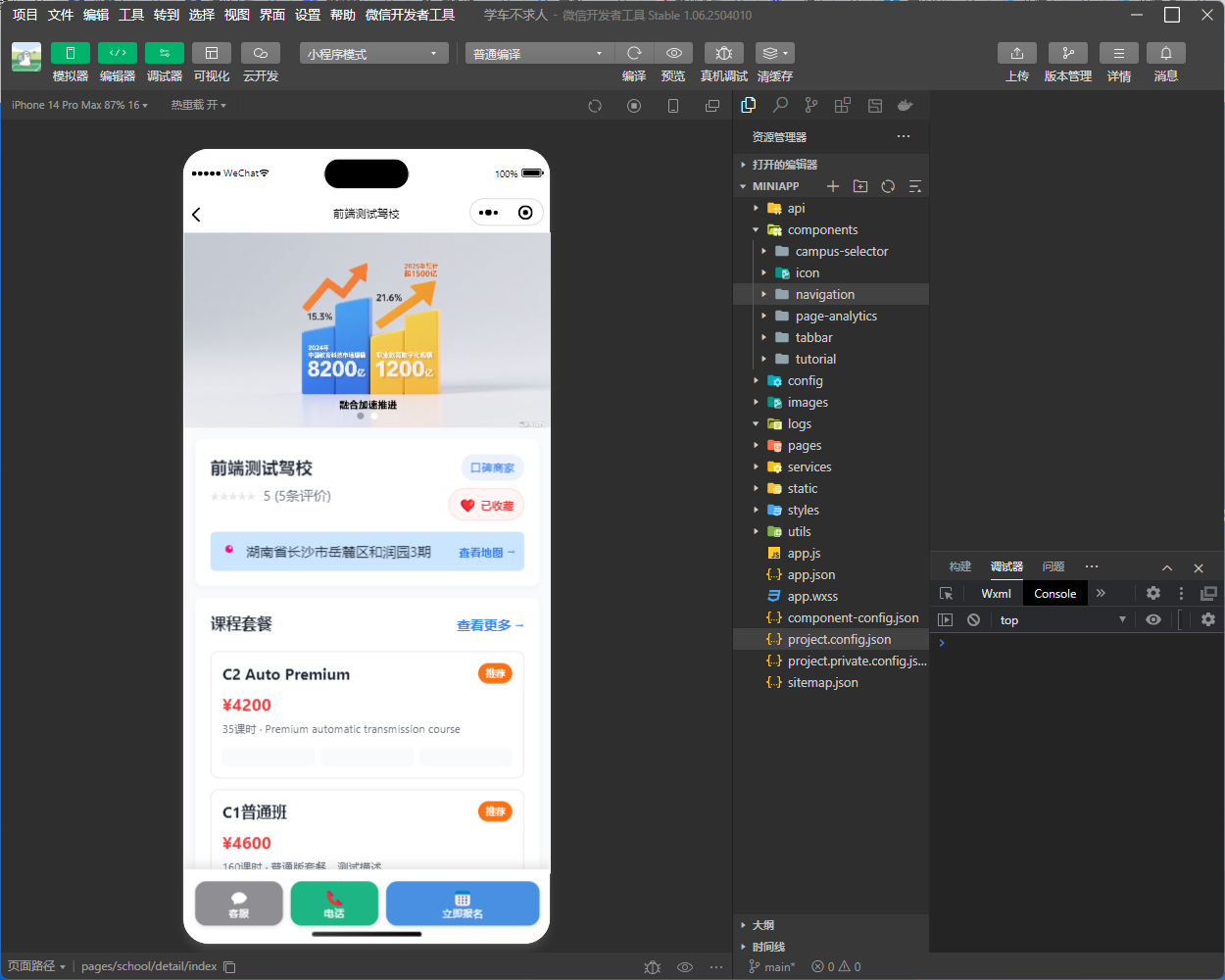Click the search magnifier in simulator toolbar
This screenshot has width=1225, height=980.
click(779, 105)
